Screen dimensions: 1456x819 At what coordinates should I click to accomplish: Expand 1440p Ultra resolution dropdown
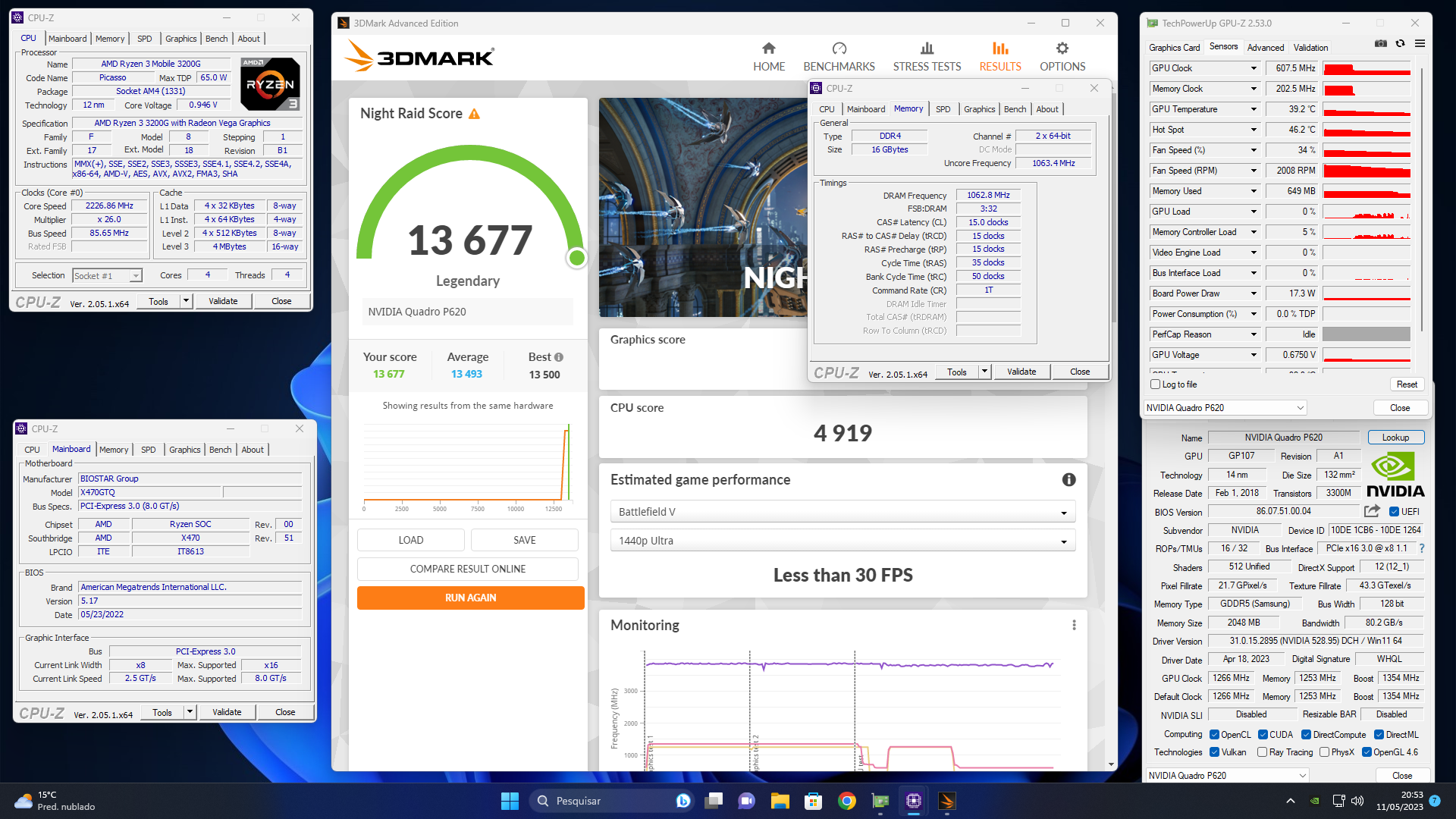[x=843, y=541]
